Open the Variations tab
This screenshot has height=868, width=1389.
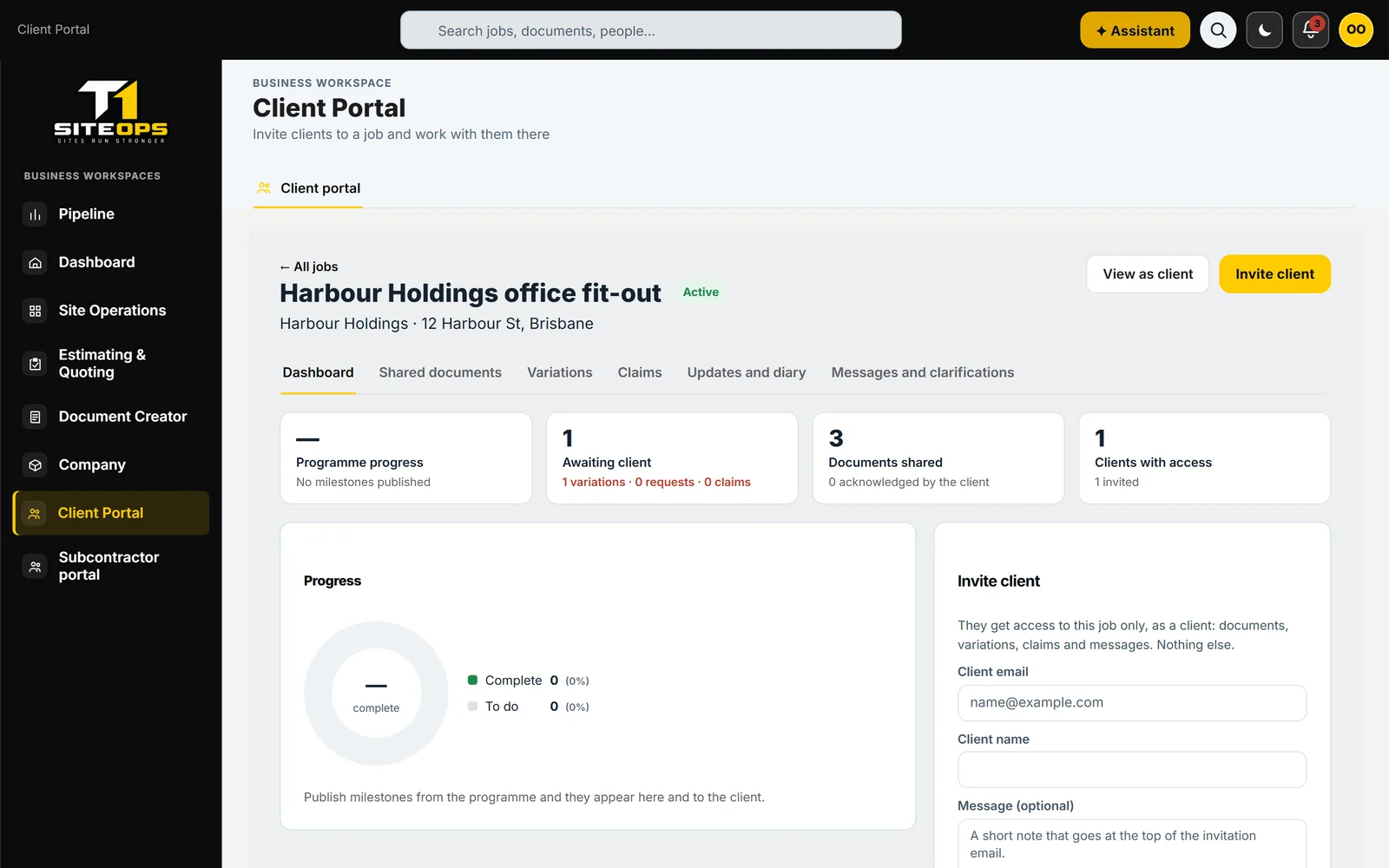560,372
